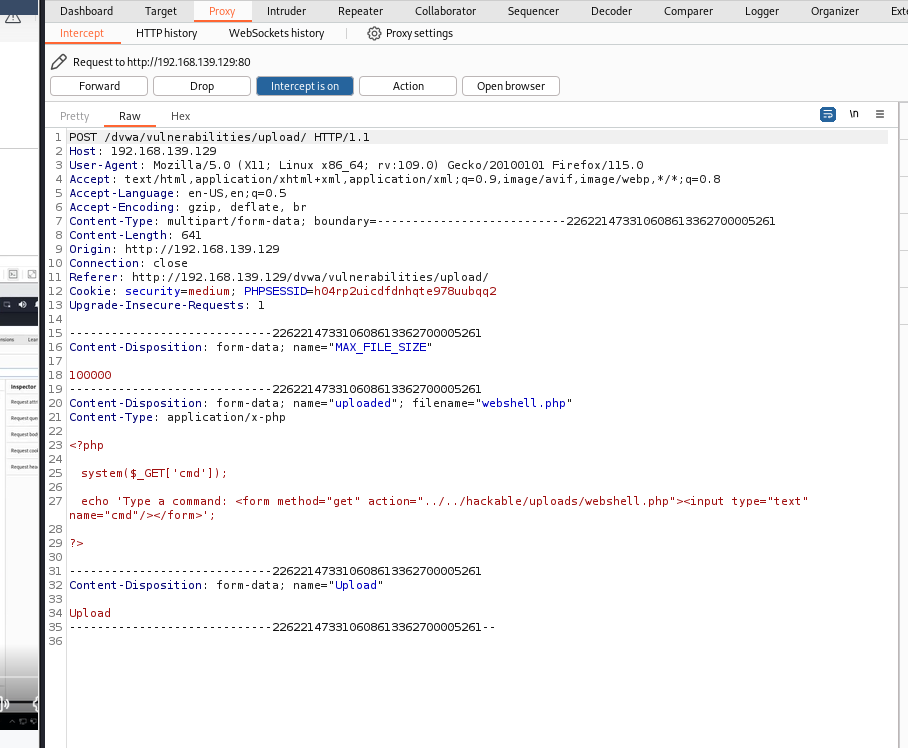Click the Connection: close header
Screen dimensions: 908x748
click(x=128, y=263)
